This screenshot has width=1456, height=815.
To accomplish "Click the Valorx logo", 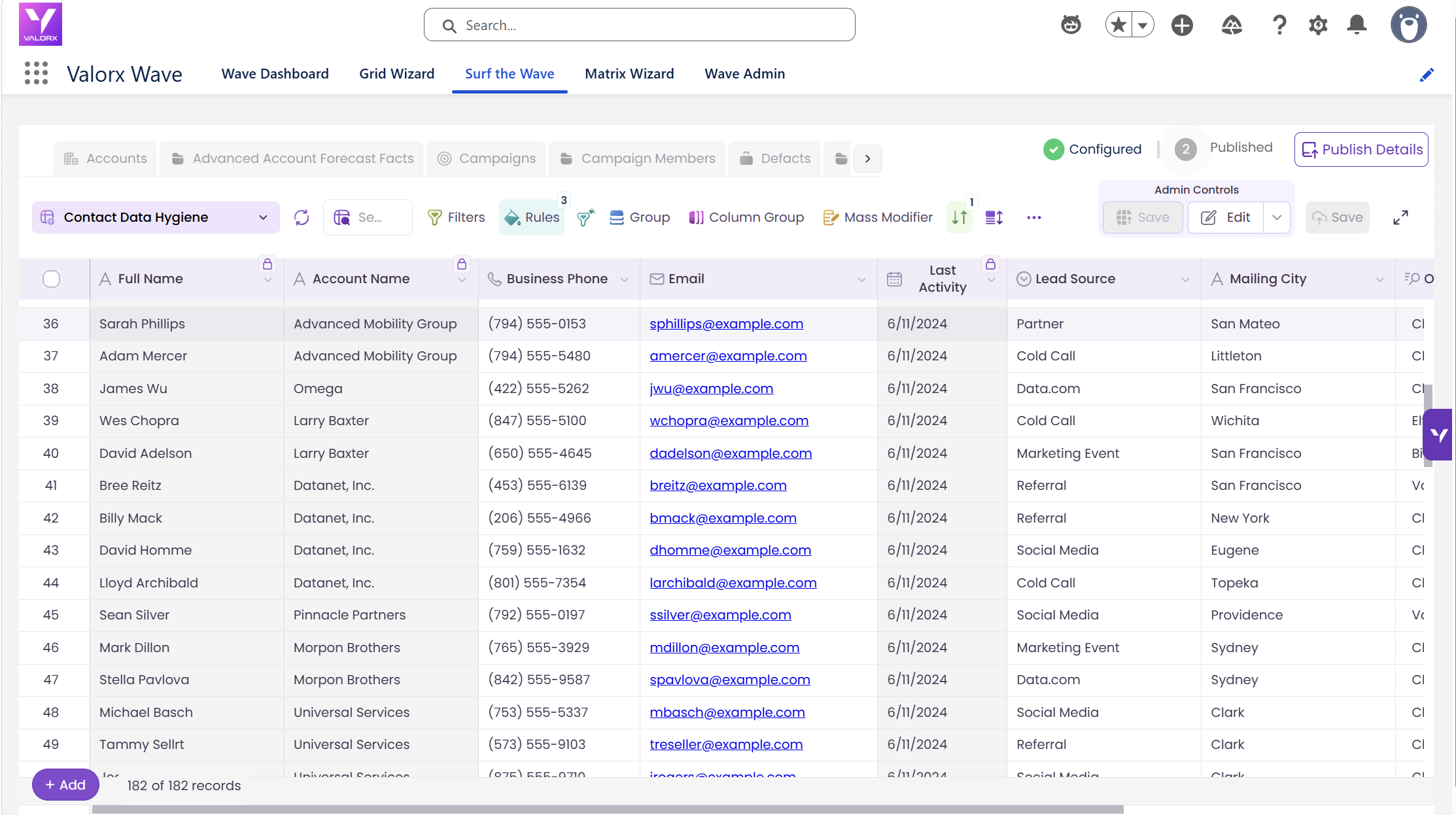I will (41, 24).
